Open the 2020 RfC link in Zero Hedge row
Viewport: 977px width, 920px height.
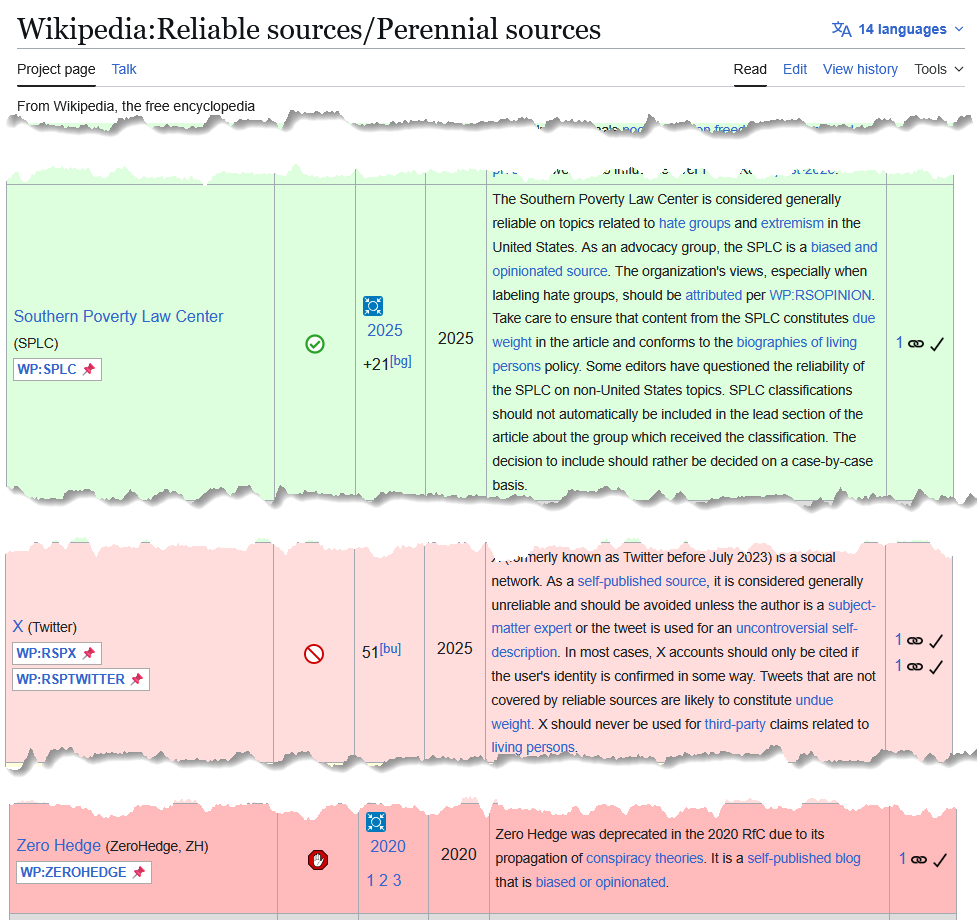[x=388, y=846]
